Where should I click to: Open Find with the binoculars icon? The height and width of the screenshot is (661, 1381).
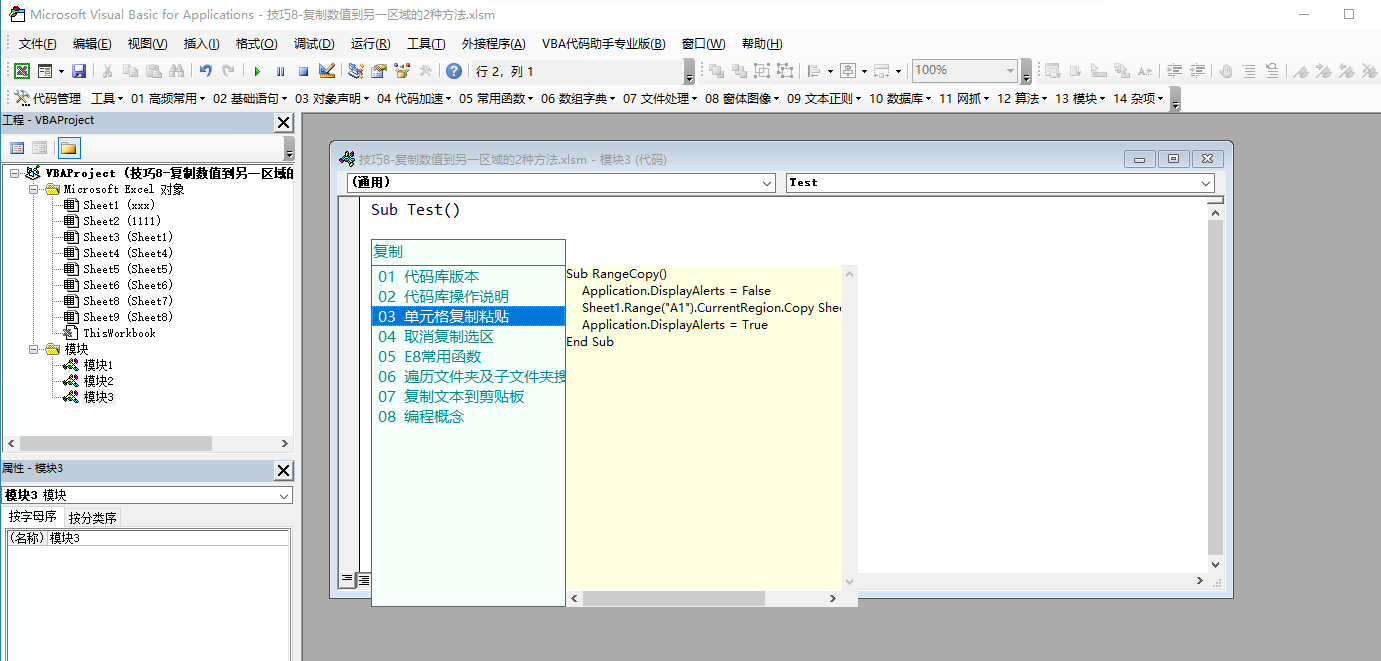click(x=176, y=71)
